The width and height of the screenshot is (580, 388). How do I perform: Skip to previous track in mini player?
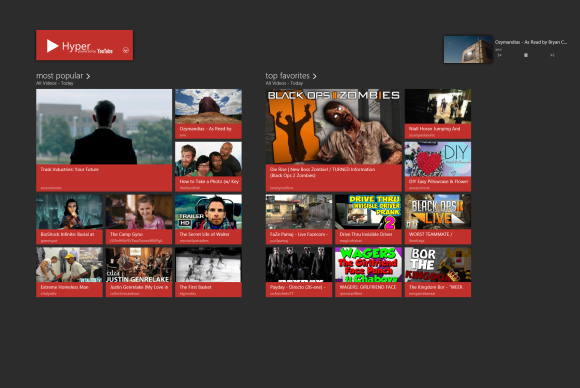499,55
